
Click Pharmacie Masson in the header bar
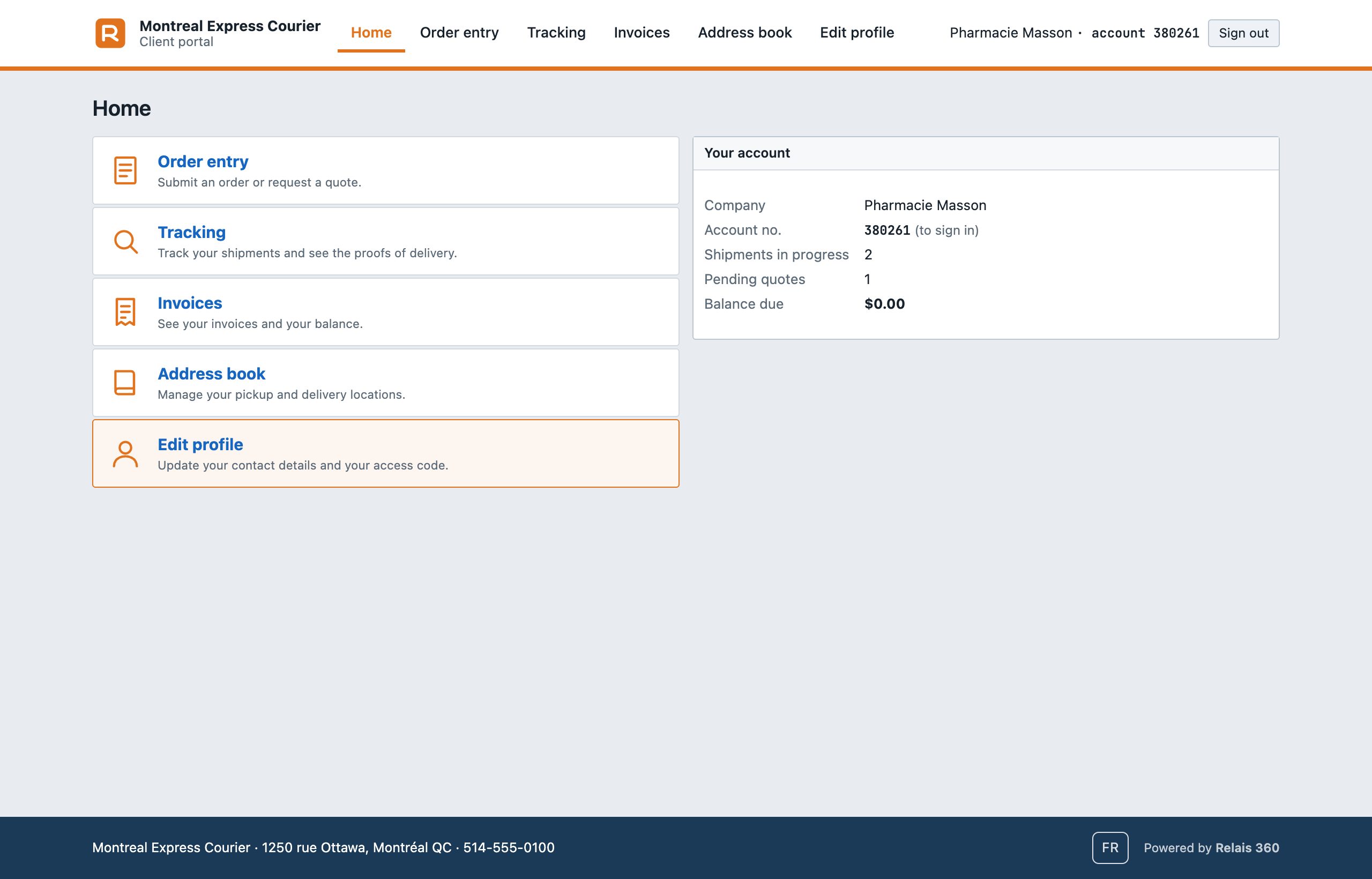coord(1011,33)
